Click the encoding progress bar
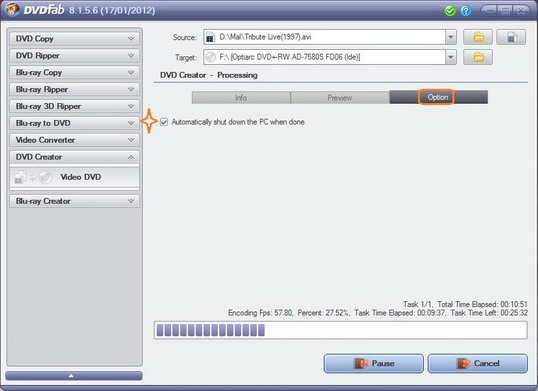Viewport: 538px width, 391px height. [340, 330]
